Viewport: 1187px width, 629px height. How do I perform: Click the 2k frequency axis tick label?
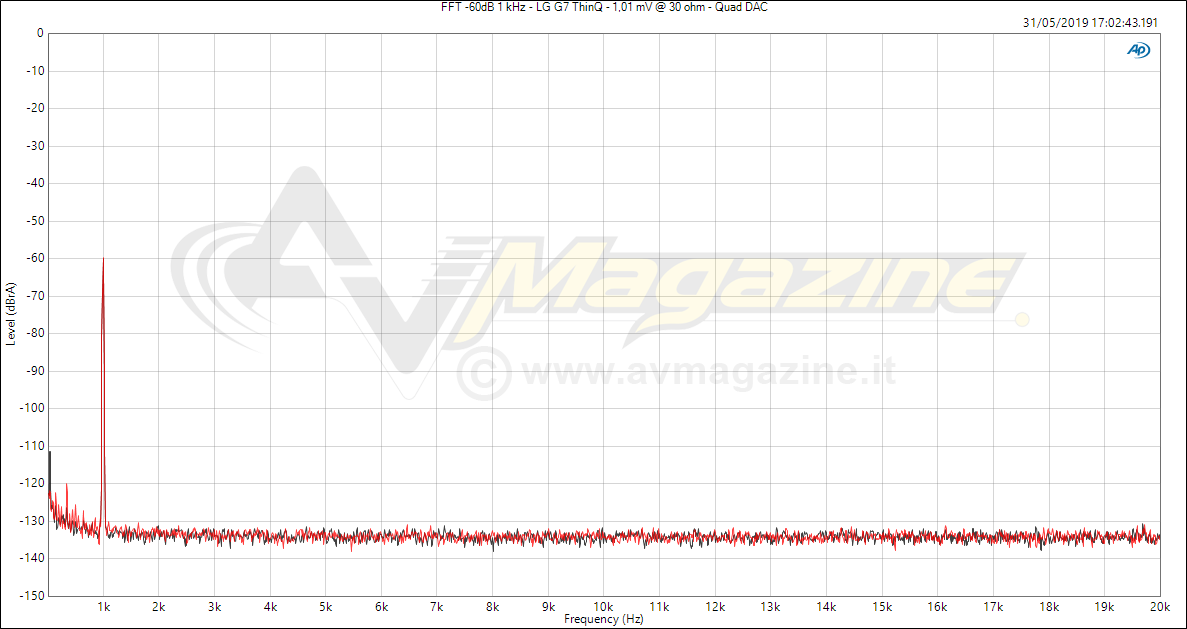[159, 607]
